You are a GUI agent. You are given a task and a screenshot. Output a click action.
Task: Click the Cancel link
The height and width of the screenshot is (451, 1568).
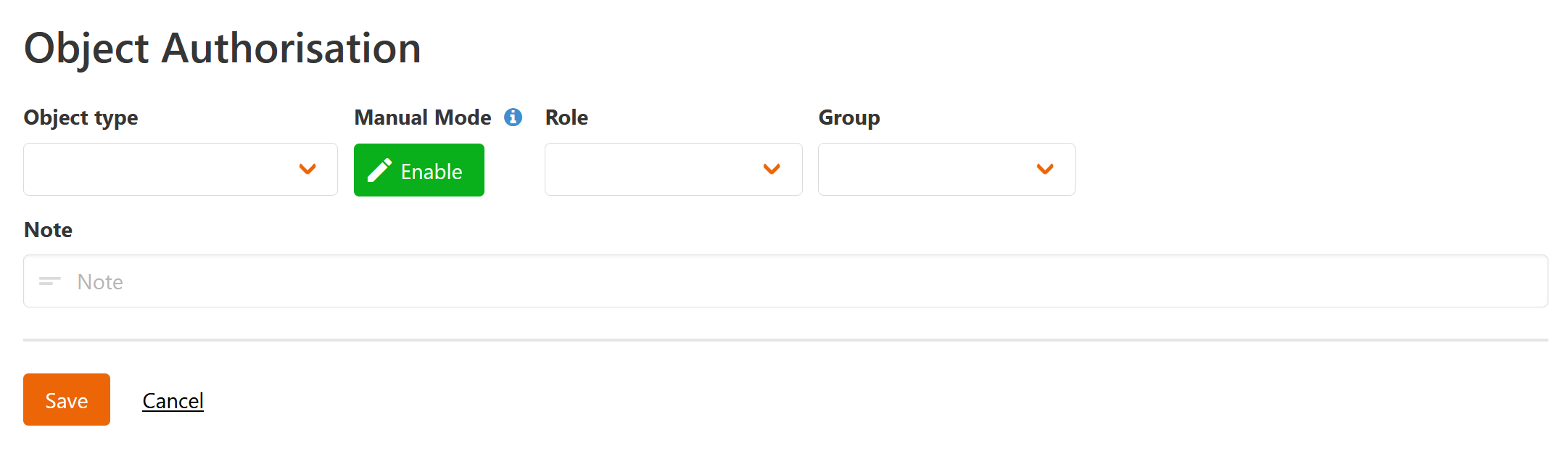pos(173,401)
